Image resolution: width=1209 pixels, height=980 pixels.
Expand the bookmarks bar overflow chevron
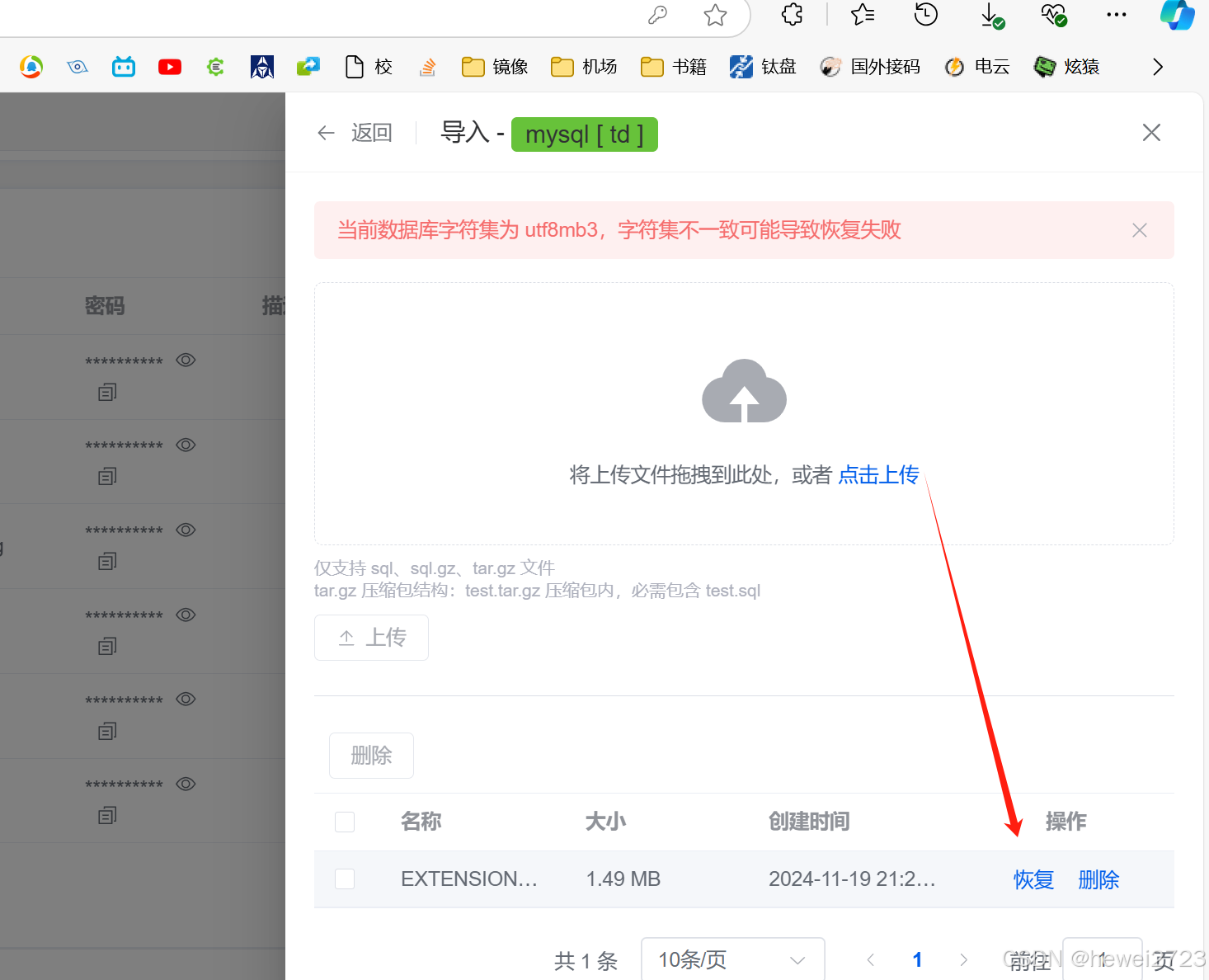(x=1157, y=67)
